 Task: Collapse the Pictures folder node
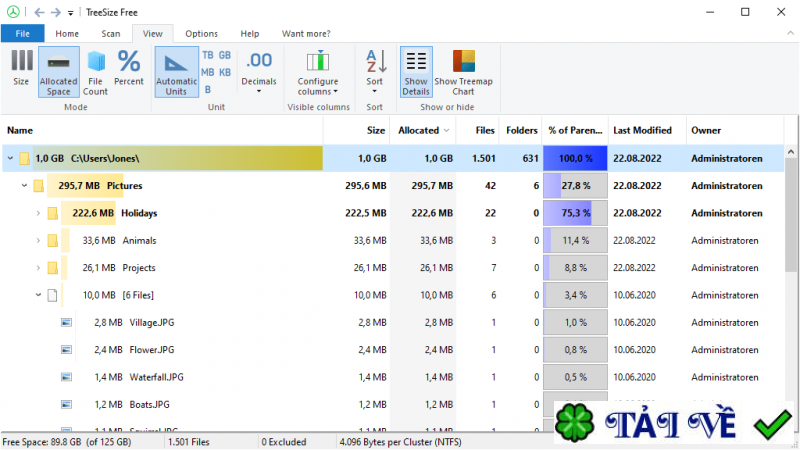click(24, 186)
